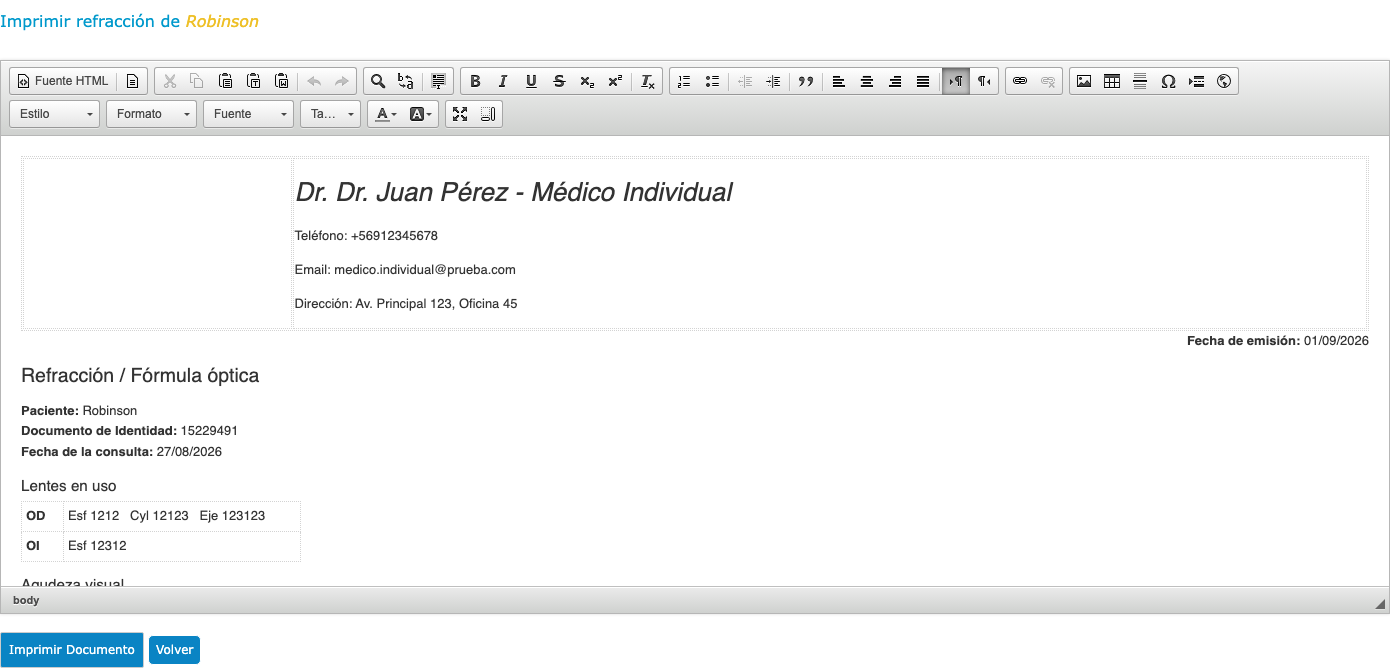Click the Volver button
1390x668 pixels.
pos(175,650)
